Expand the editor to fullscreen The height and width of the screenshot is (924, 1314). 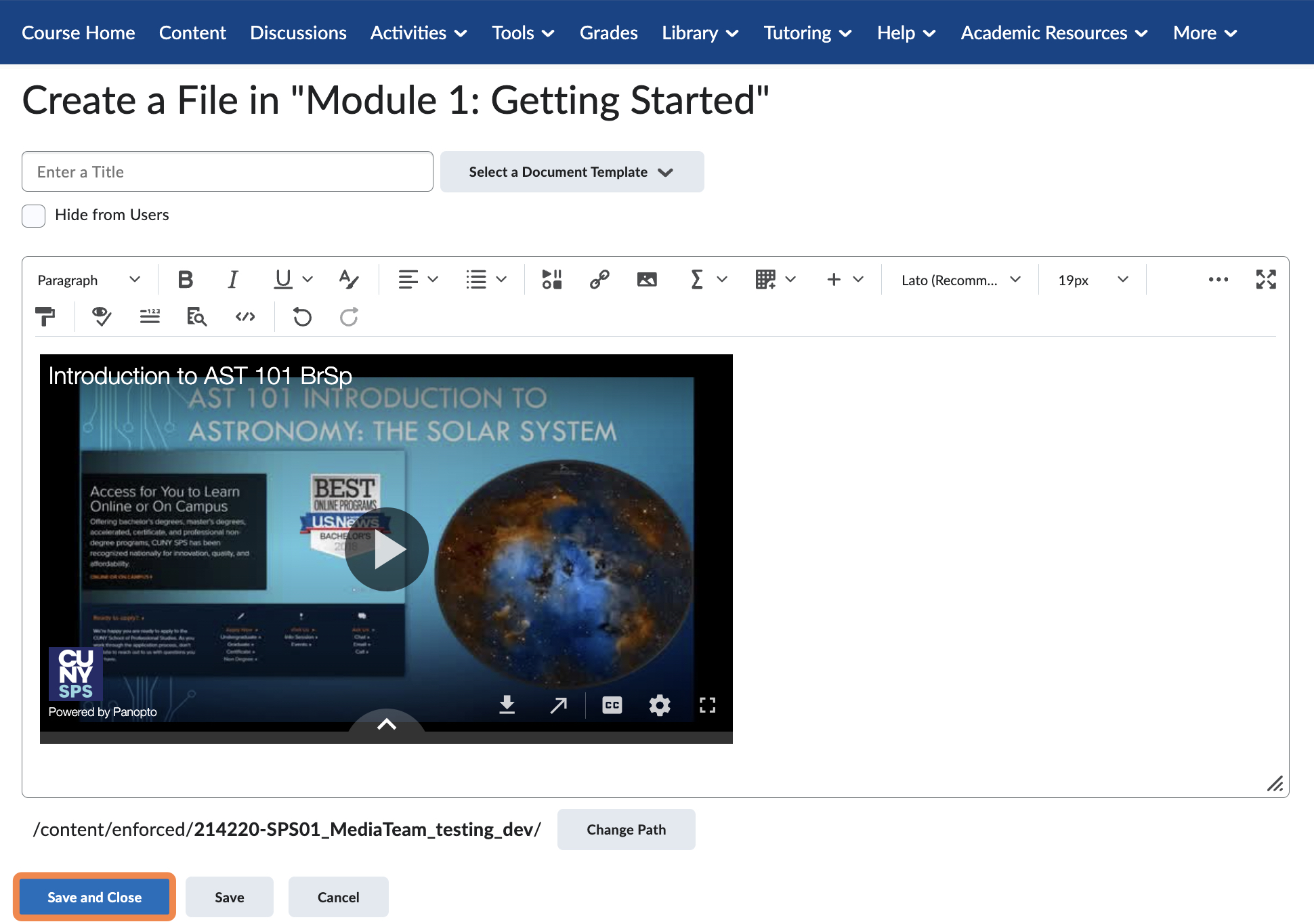tap(1265, 279)
